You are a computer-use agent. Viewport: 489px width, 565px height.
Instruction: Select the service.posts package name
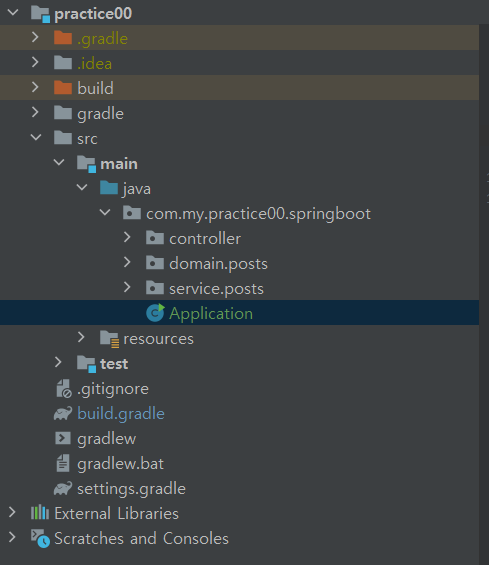pyautogui.click(x=216, y=289)
